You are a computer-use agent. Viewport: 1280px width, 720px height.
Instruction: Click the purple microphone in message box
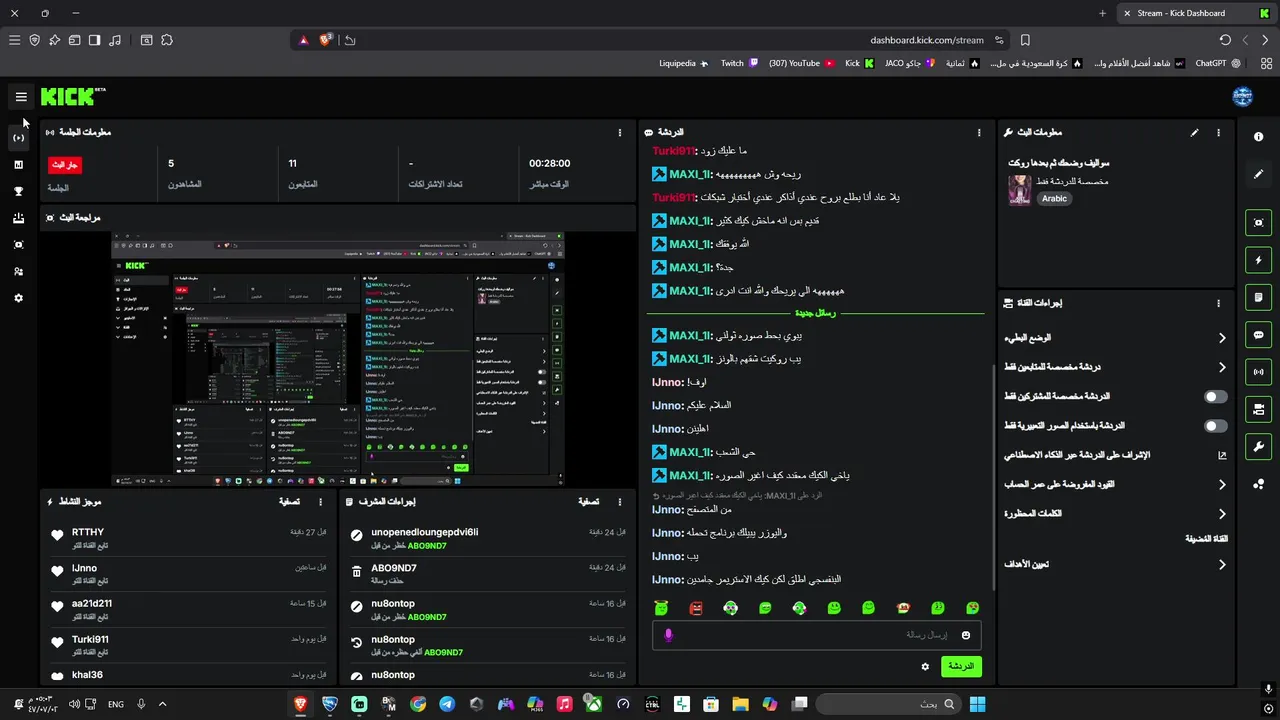pyautogui.click(x=669, y=635)
